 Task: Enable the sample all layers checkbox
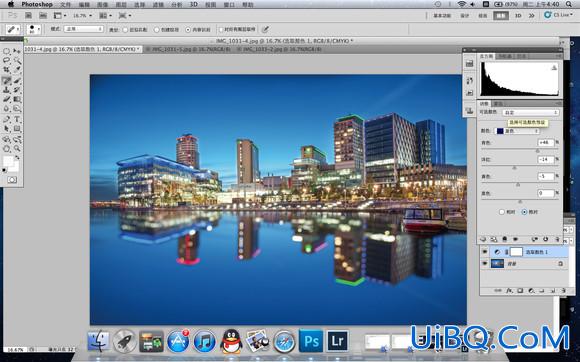221,29
